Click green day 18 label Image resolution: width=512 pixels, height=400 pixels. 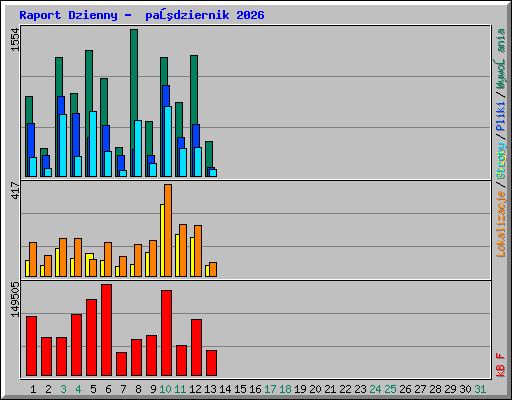click(285, 389)
